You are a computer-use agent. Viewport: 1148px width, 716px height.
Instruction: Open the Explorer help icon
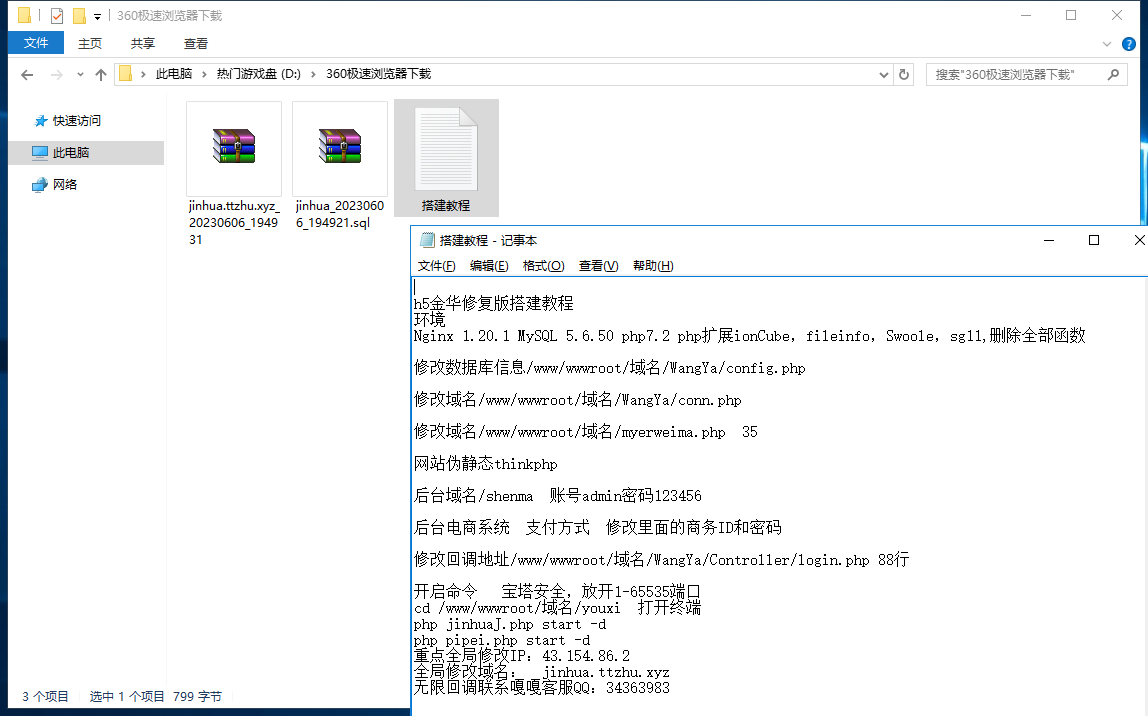[1129, 44]
